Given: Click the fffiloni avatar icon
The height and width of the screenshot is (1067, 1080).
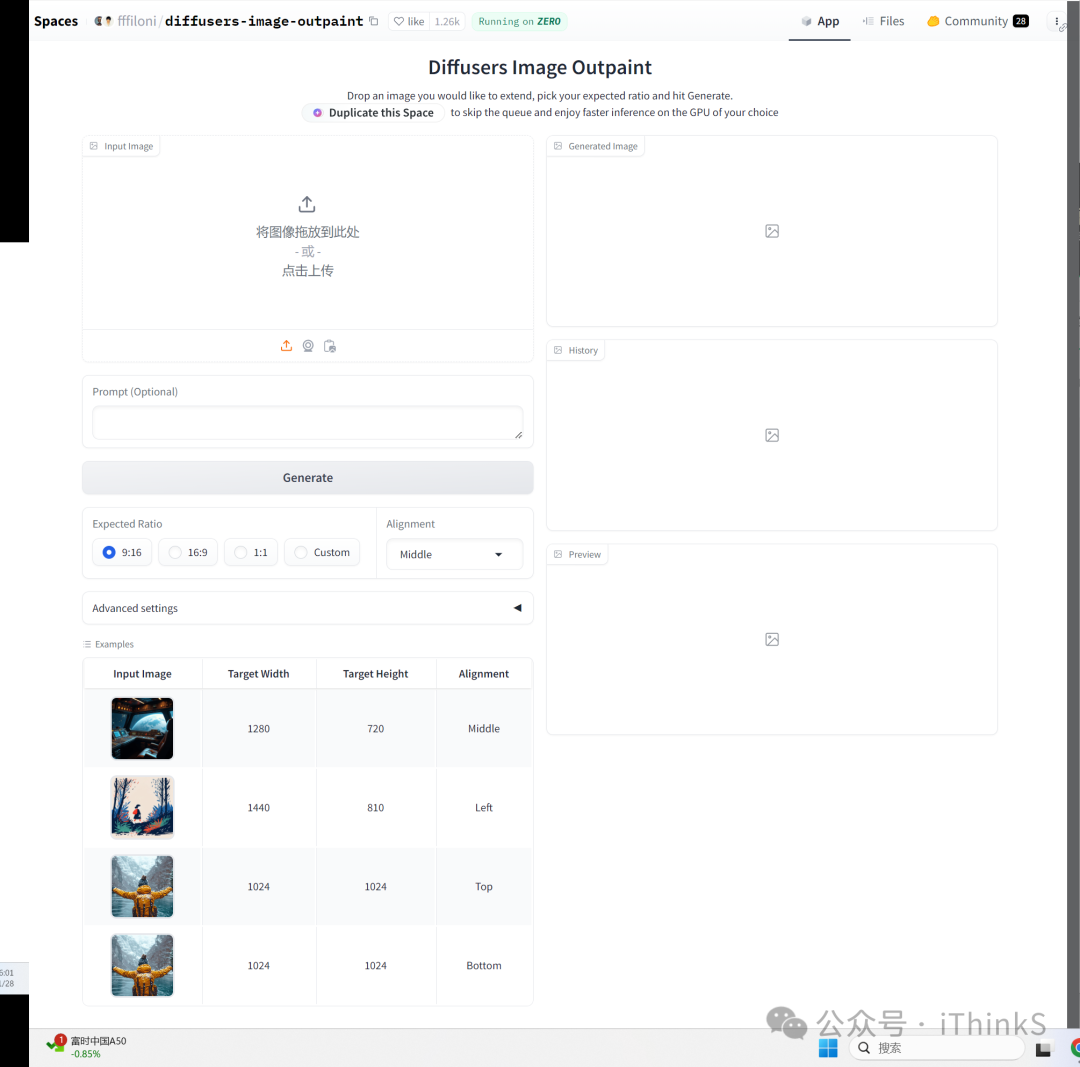Looking at the screenshot, I should tap(103, 21).
